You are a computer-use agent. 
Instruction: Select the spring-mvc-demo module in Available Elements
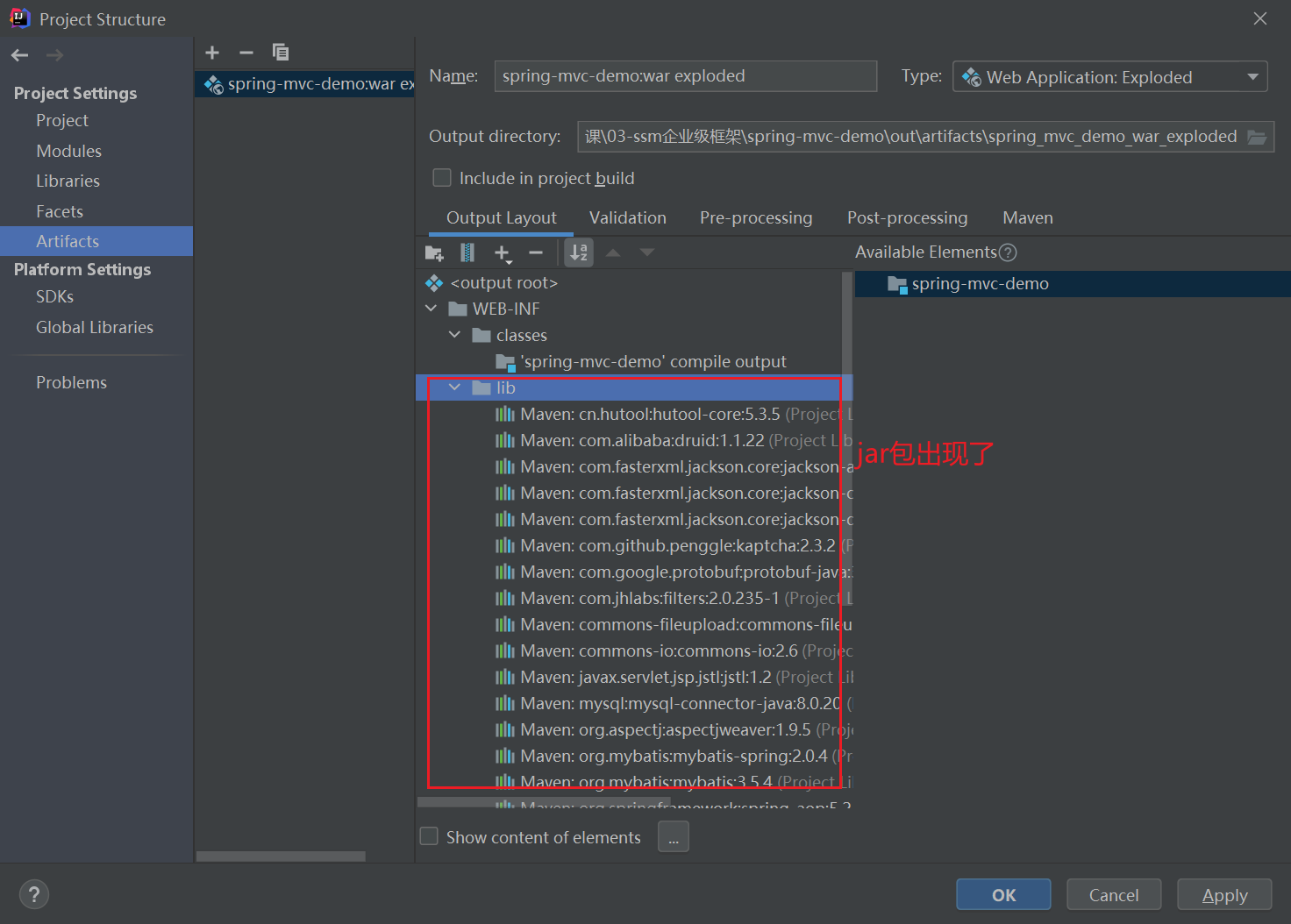point(1072,284)
